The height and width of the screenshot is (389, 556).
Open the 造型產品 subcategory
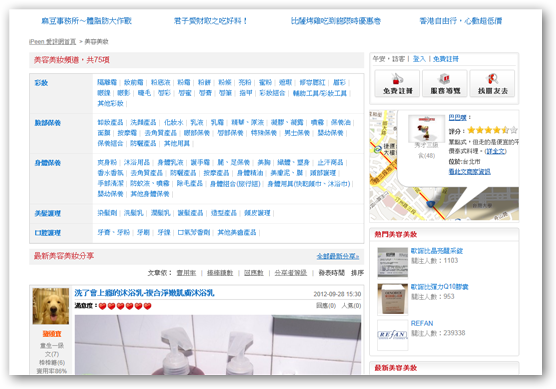[224, 213]
